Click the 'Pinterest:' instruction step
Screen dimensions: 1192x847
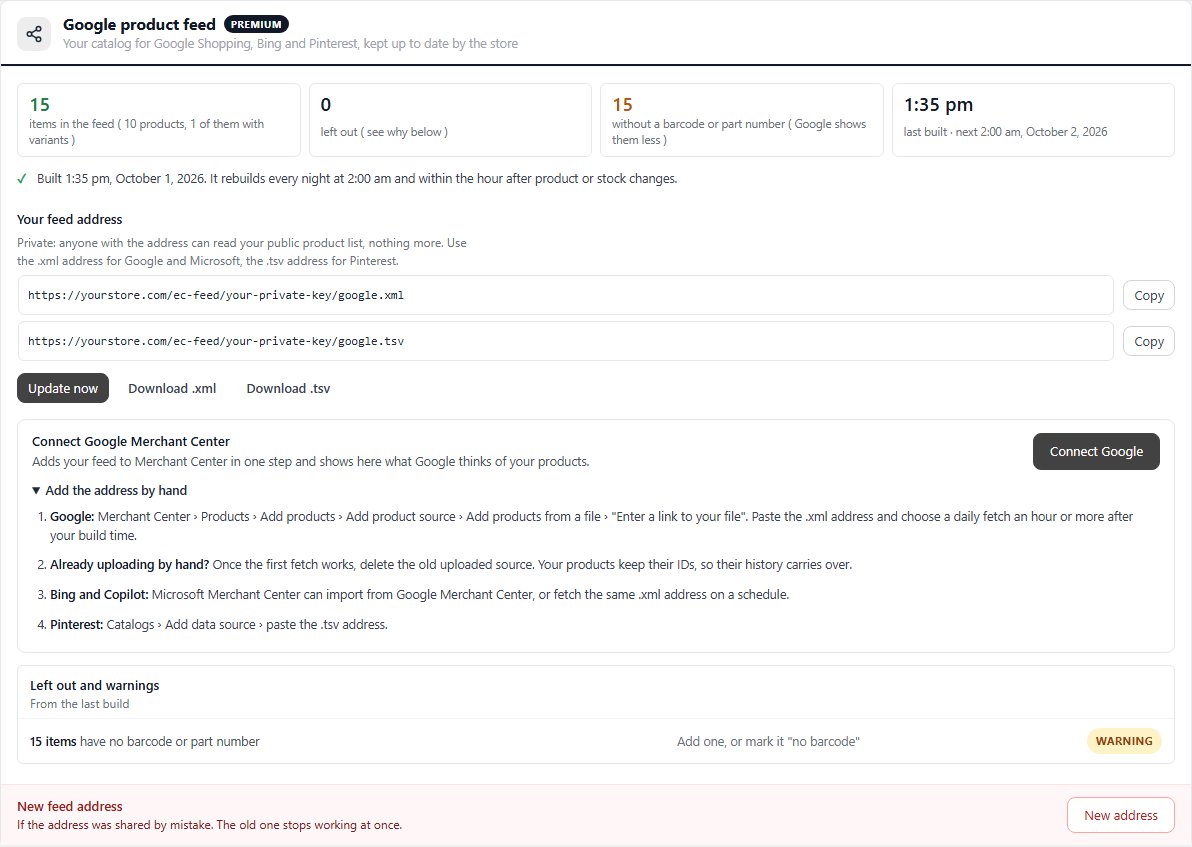click(219, 624)
